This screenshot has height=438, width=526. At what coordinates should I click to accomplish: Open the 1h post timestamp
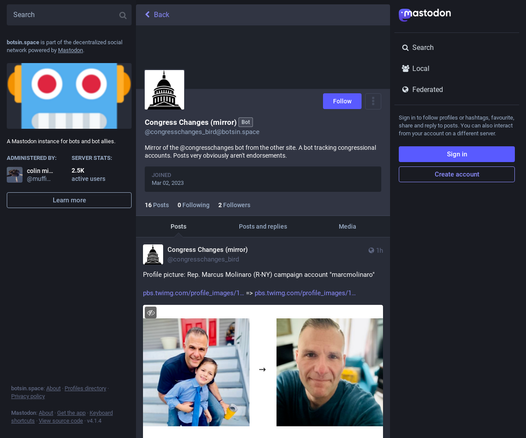pos(379,250)
